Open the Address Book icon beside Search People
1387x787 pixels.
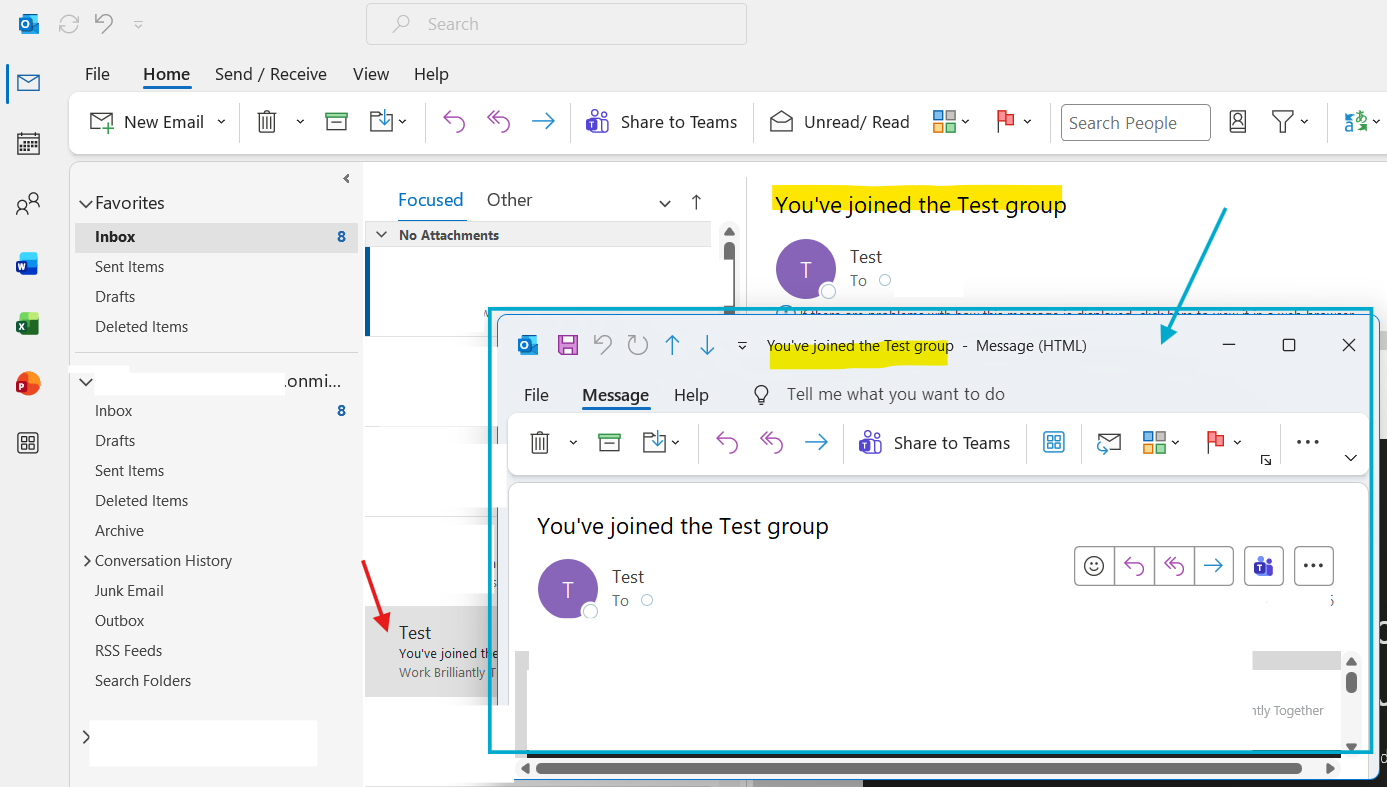point(1237,122)
